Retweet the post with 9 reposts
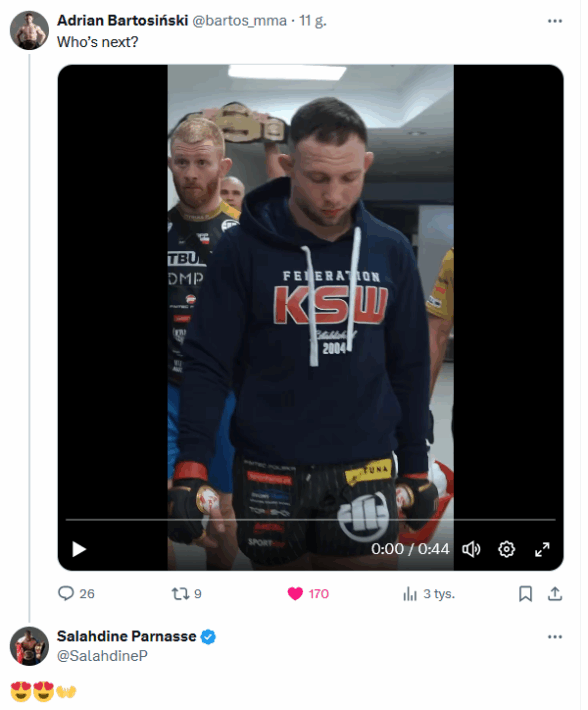The width and height of the screenshot is (588, 710). (x=180, y=594)
